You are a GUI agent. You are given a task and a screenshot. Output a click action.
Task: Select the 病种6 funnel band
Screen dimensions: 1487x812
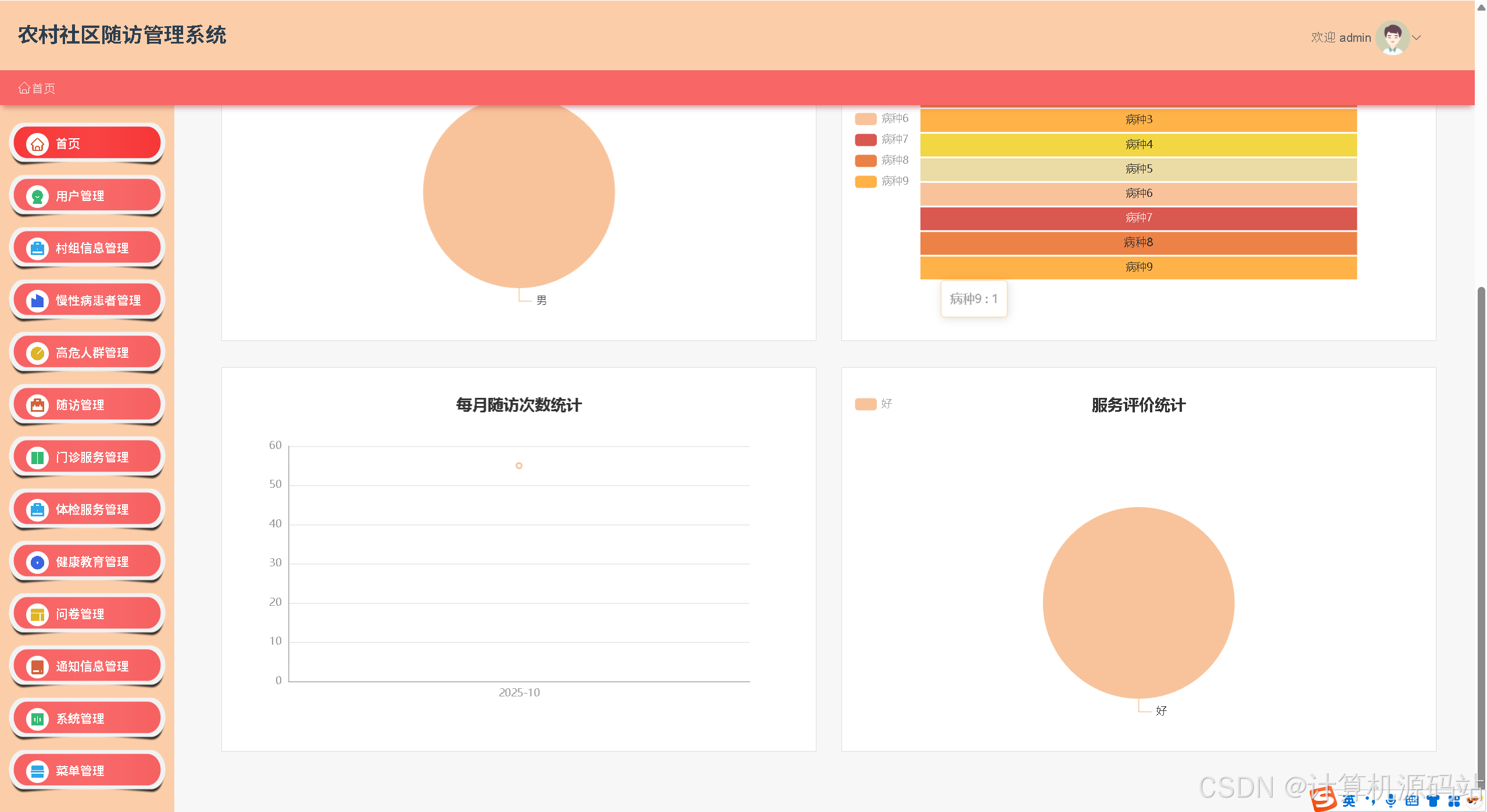1138,193
